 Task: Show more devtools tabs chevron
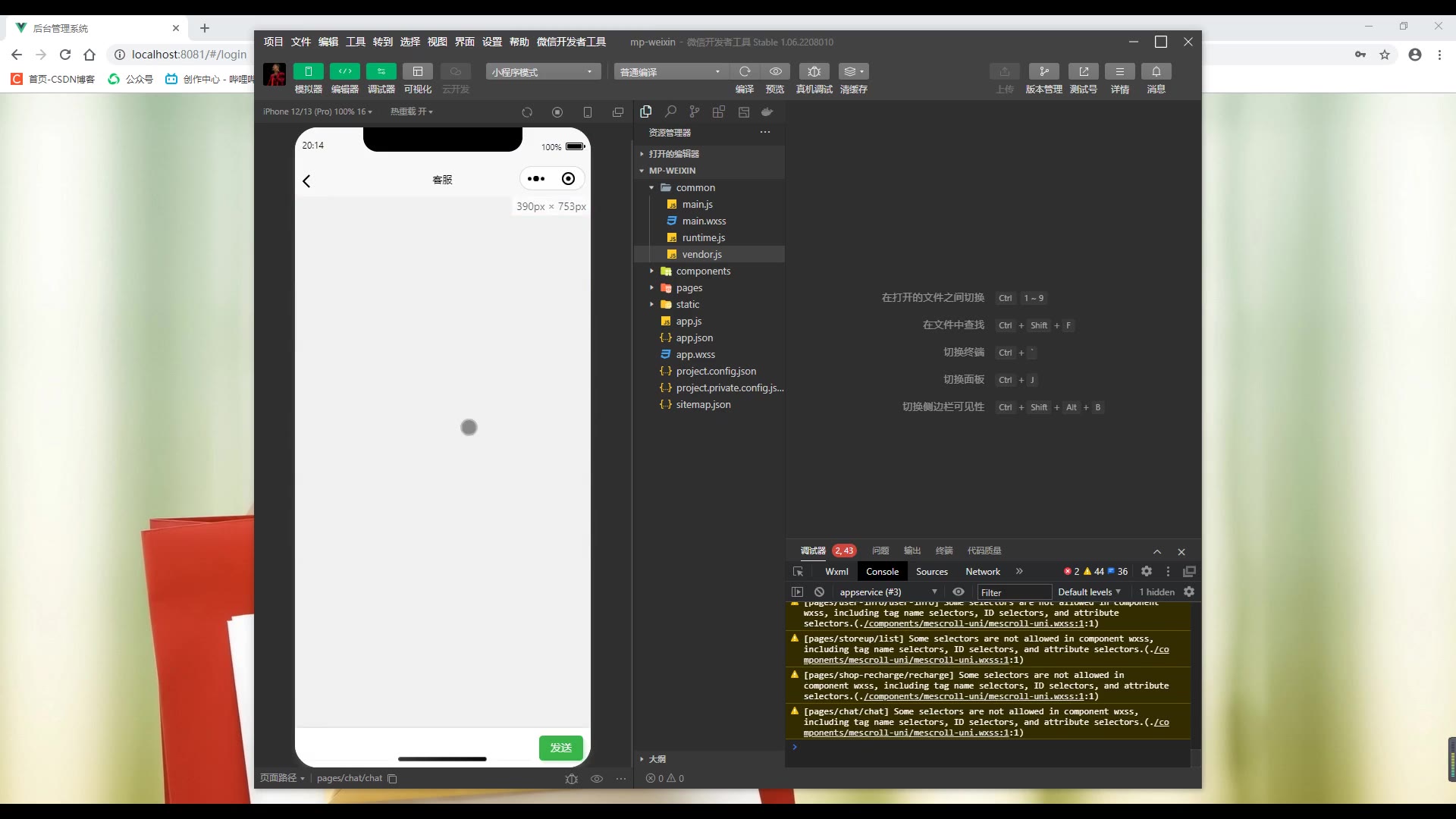click(x=1019, y=571)
